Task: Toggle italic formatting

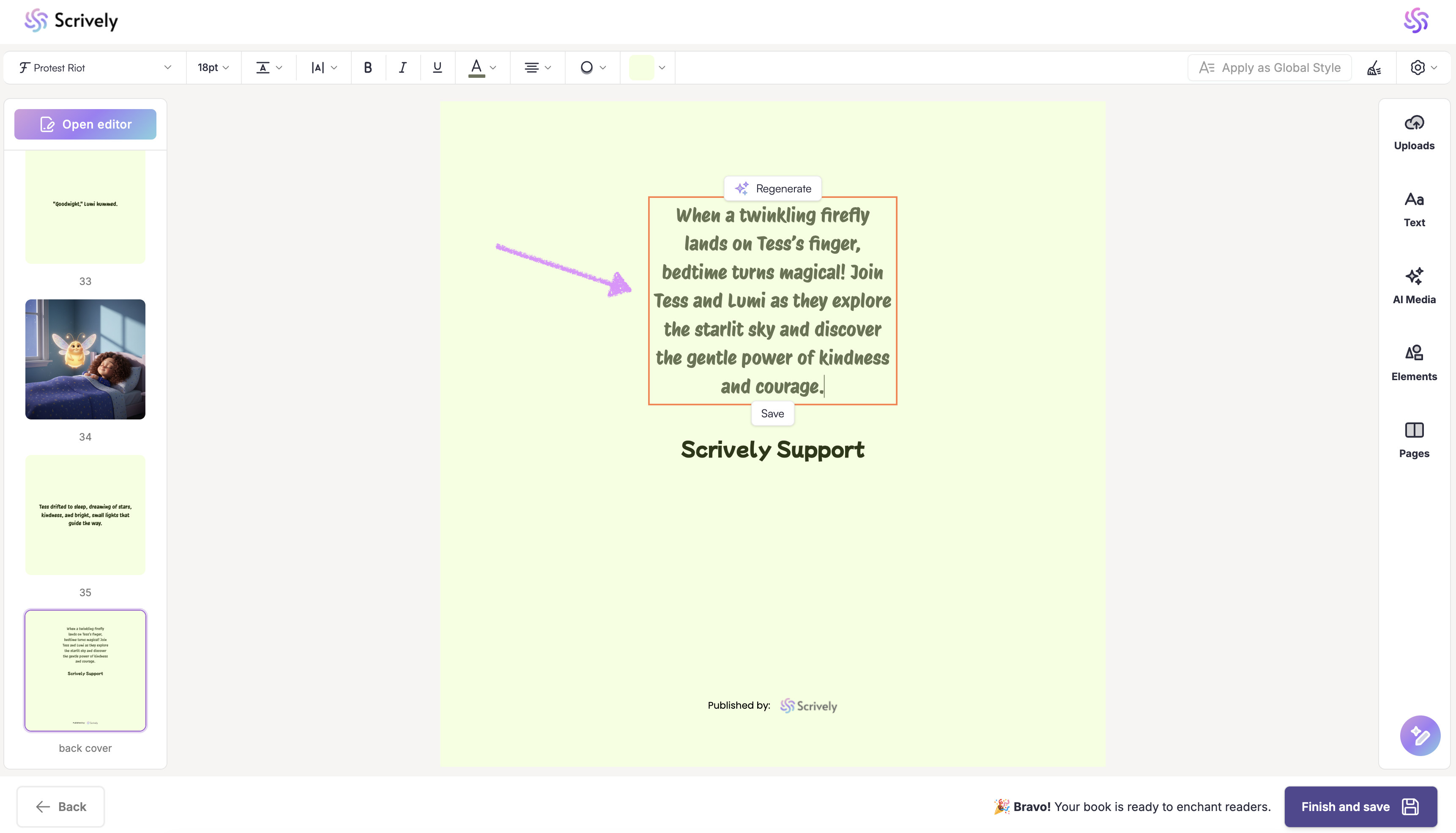Action: [402, 68]
